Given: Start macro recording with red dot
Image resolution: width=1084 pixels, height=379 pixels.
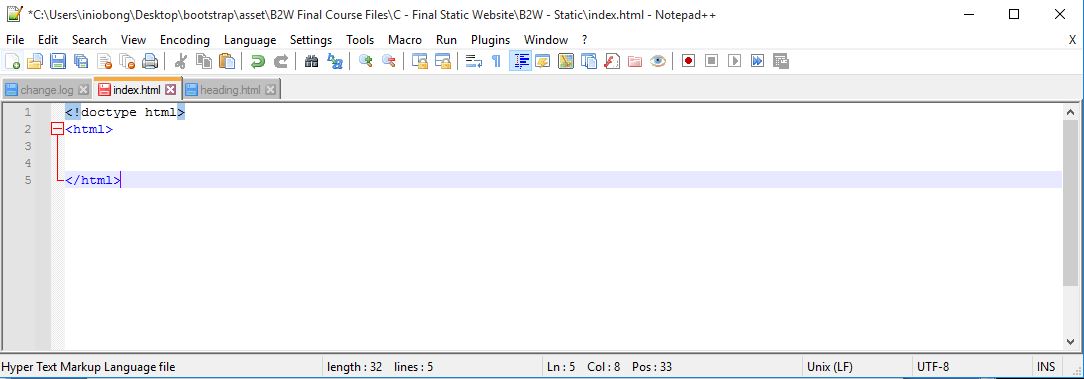Looking at the screenshot, I should (x=688, y=62).
